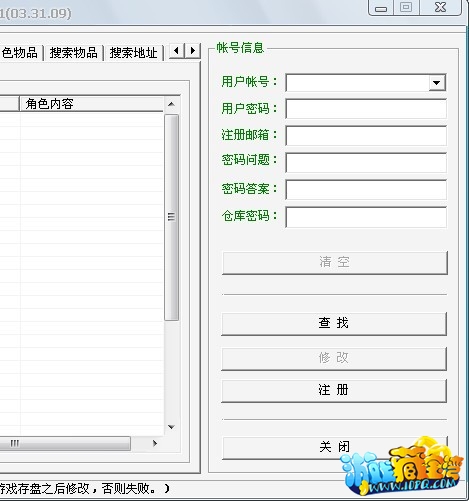
Task: Focus the 密码问题 input field
Action: point(366,163)
